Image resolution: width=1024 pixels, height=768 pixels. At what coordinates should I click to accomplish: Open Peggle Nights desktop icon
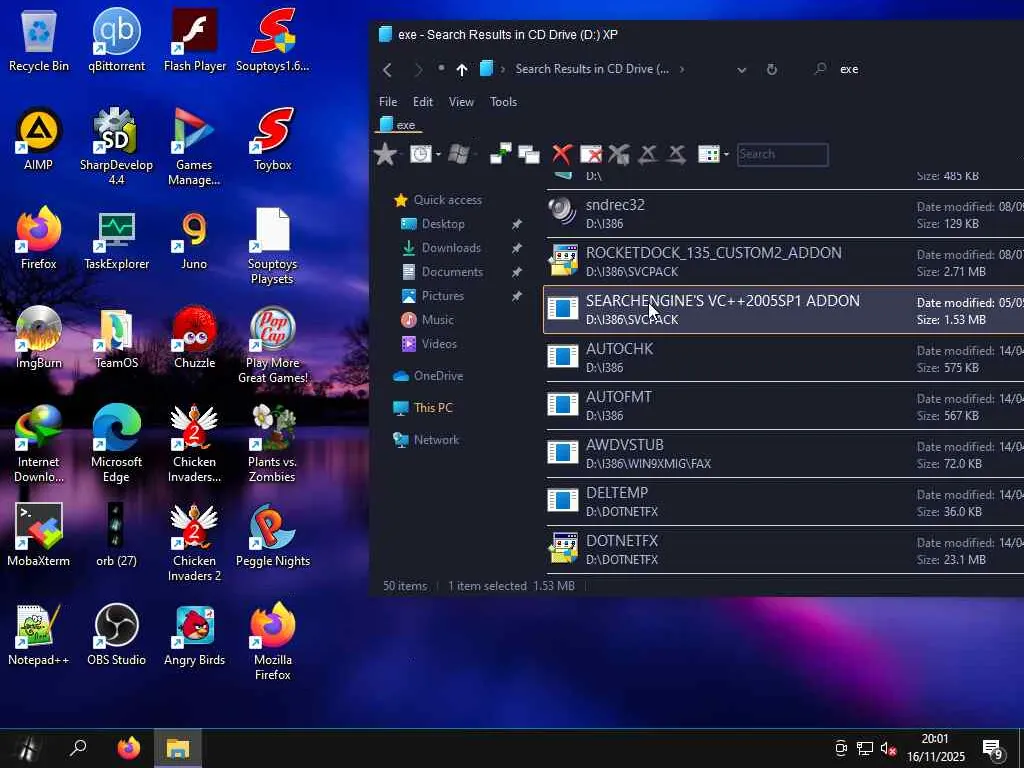click(x=273, y=534)
